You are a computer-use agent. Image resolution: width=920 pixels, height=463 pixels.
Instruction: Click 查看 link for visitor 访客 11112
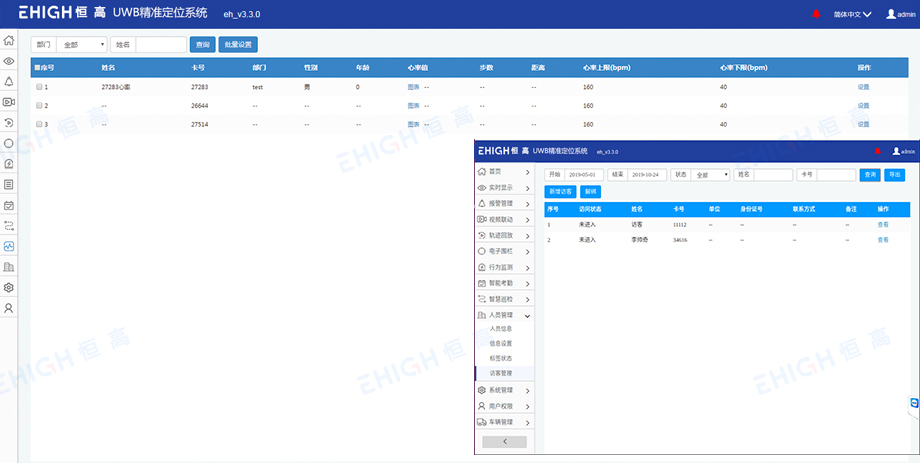click(883, 225)
